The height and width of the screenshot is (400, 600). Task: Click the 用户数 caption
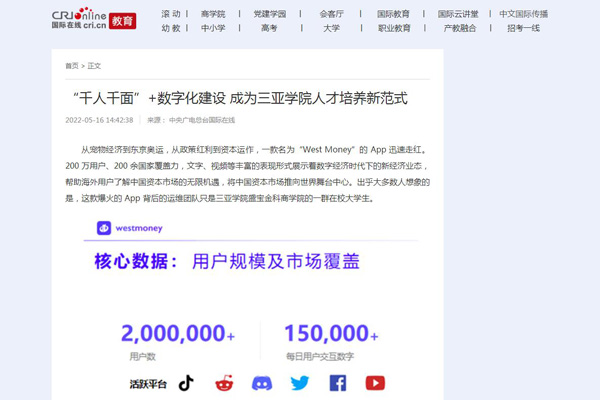pos(142,357)
